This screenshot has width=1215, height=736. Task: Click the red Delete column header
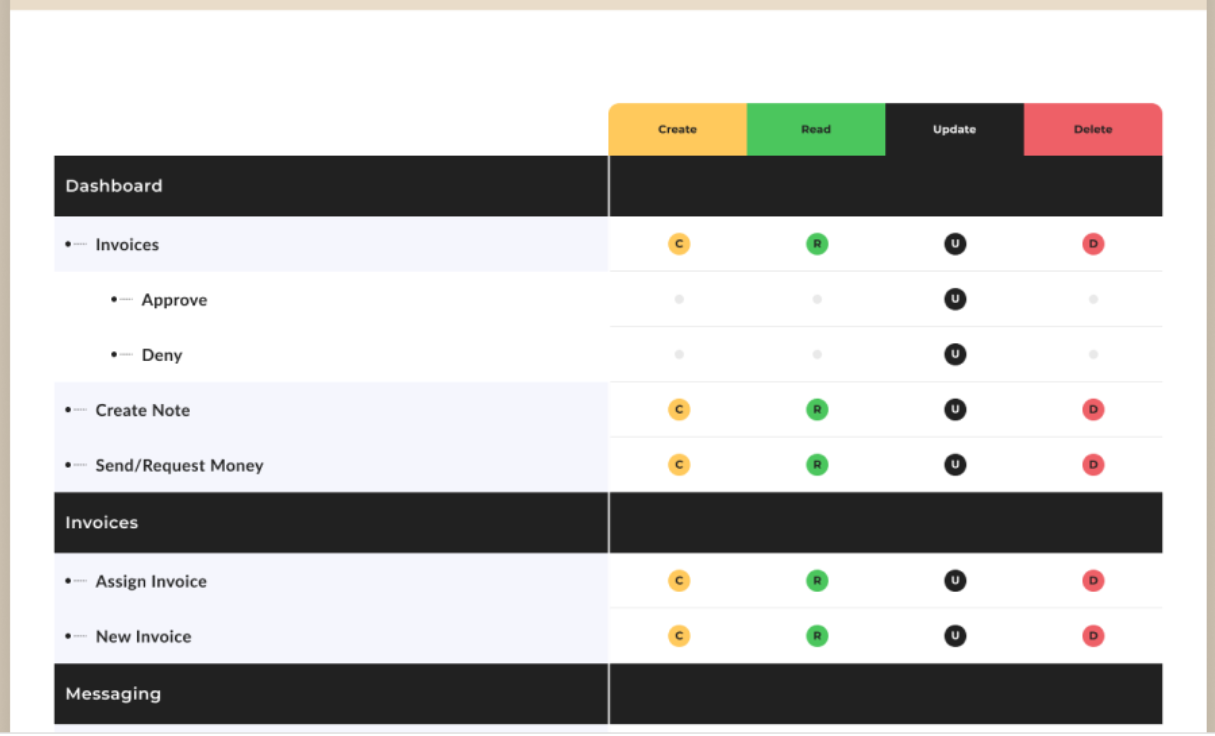(x=1092, y=130)
